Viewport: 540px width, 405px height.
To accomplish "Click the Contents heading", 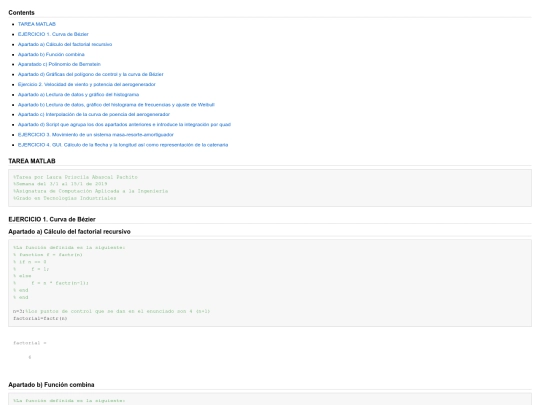I will point(21,13).
